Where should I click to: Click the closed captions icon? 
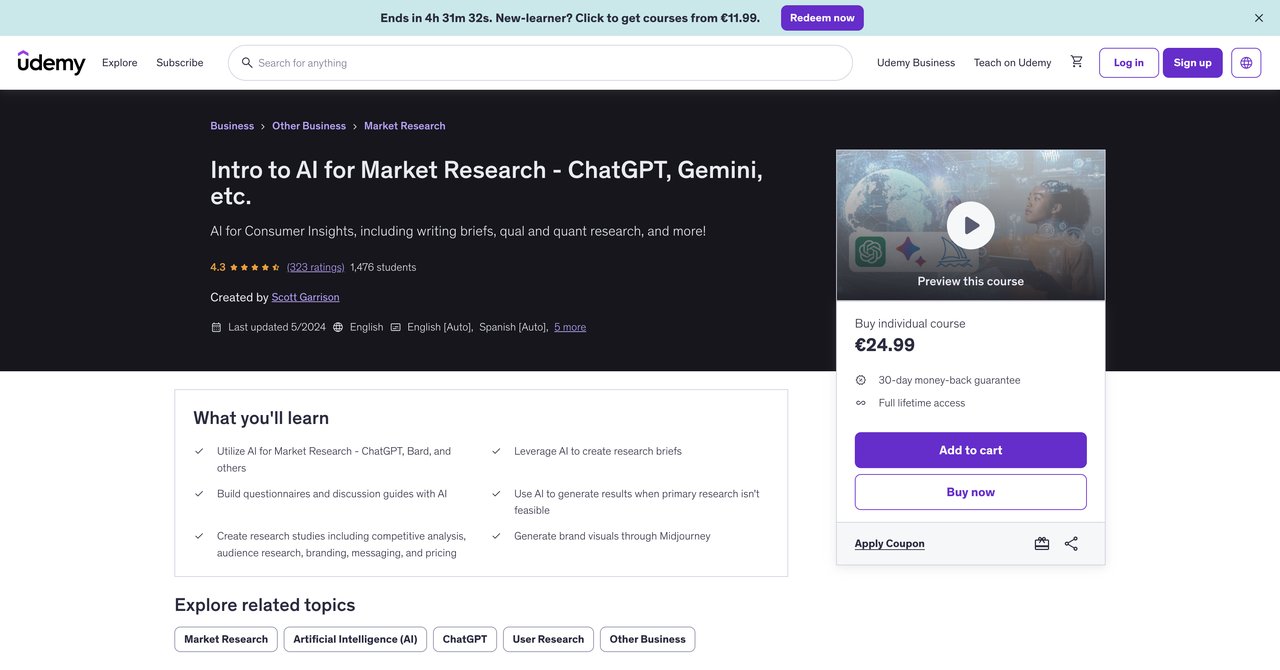point(396,327)
